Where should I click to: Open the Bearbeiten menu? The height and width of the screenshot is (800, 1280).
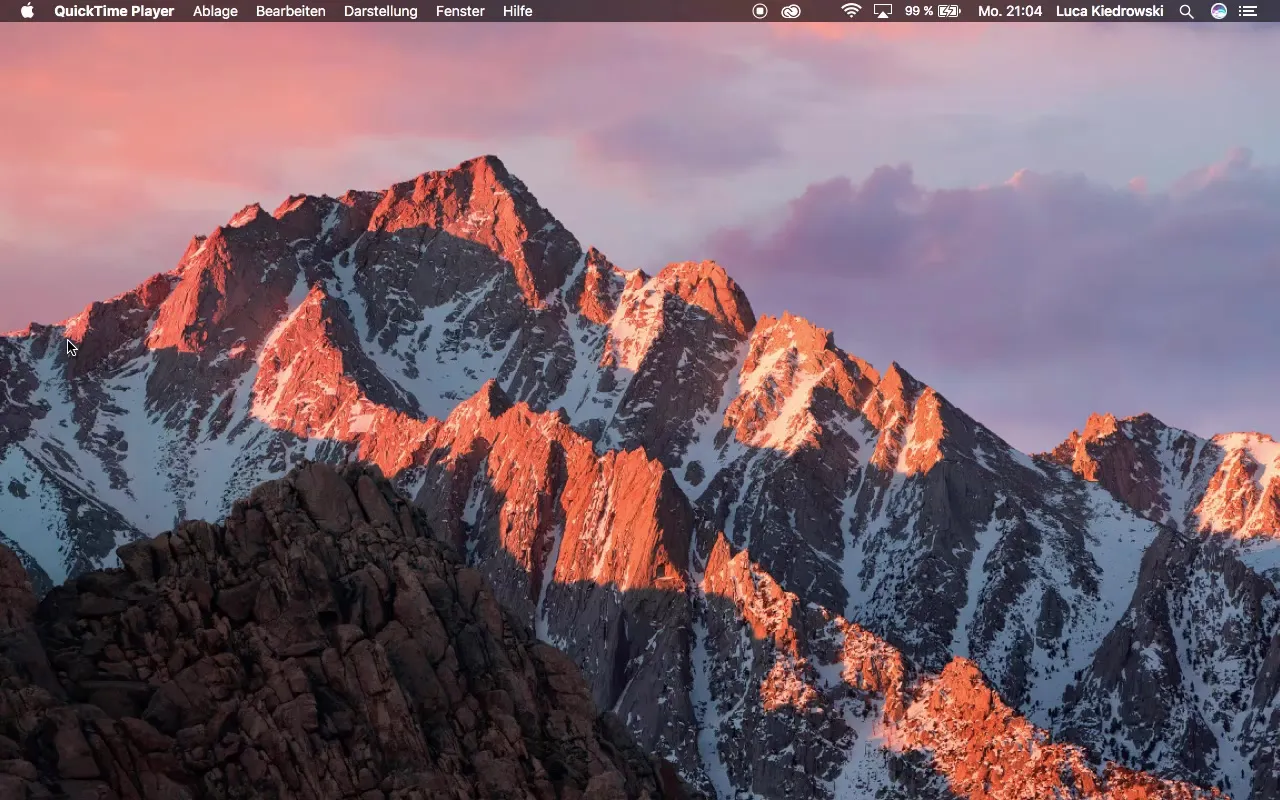pos(291,11)
